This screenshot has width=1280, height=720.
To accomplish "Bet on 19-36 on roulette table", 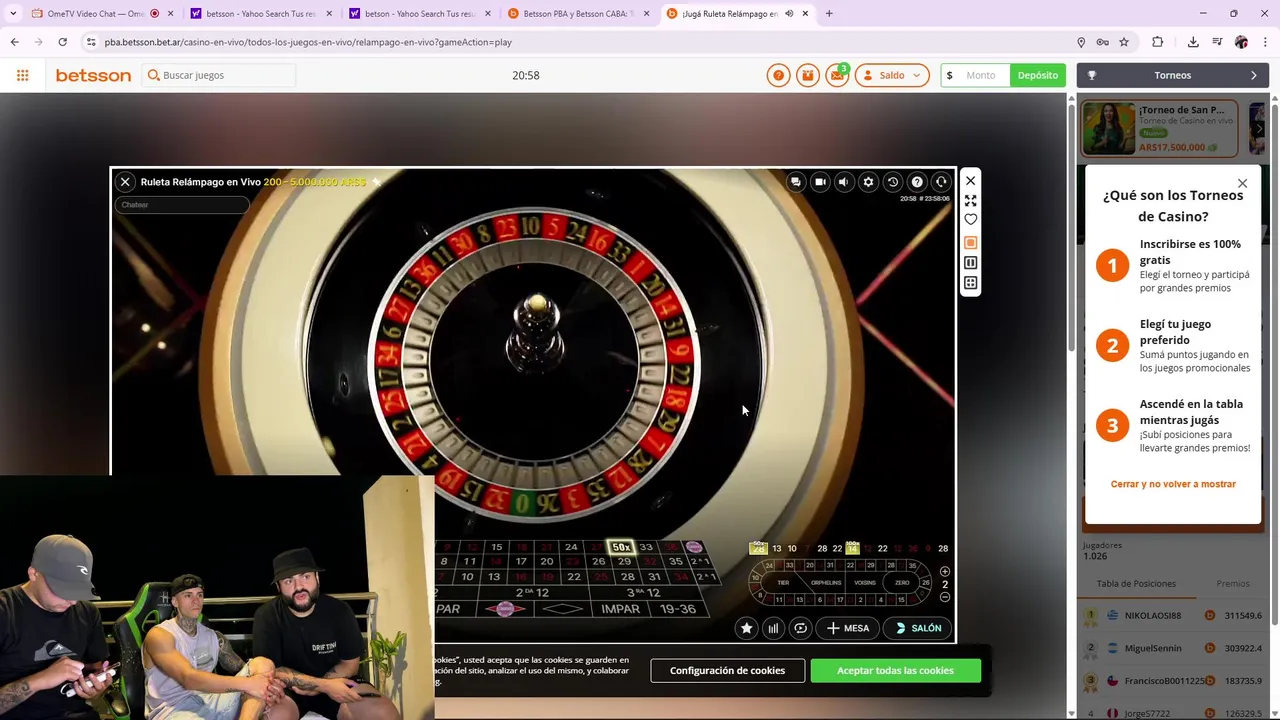I will tap(678, 609).
